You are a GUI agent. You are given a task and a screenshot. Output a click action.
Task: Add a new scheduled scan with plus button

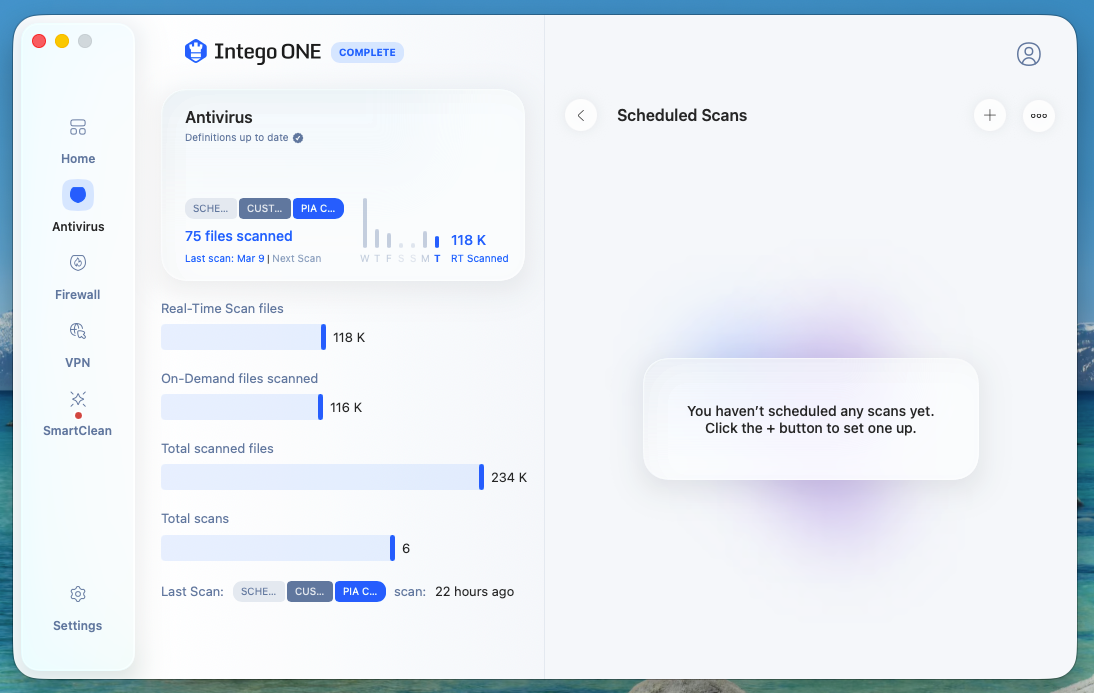(x=989, y=115)
